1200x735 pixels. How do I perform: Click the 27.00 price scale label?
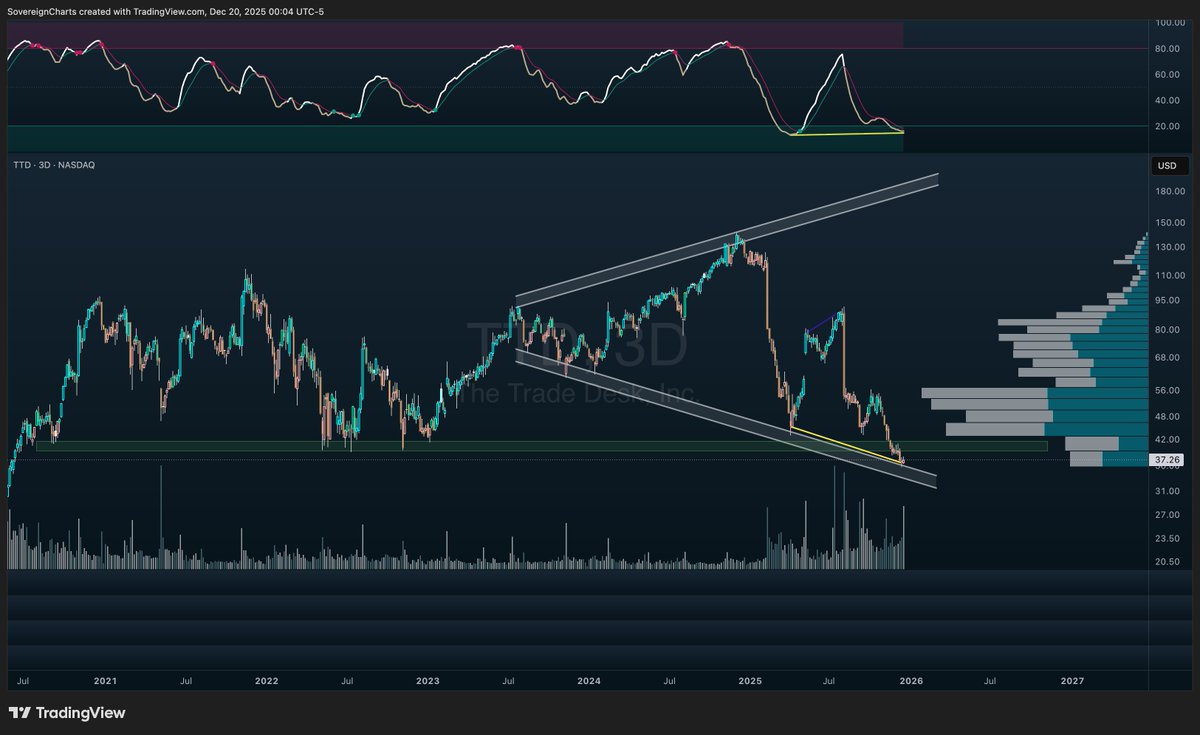tap(1167, 515)
